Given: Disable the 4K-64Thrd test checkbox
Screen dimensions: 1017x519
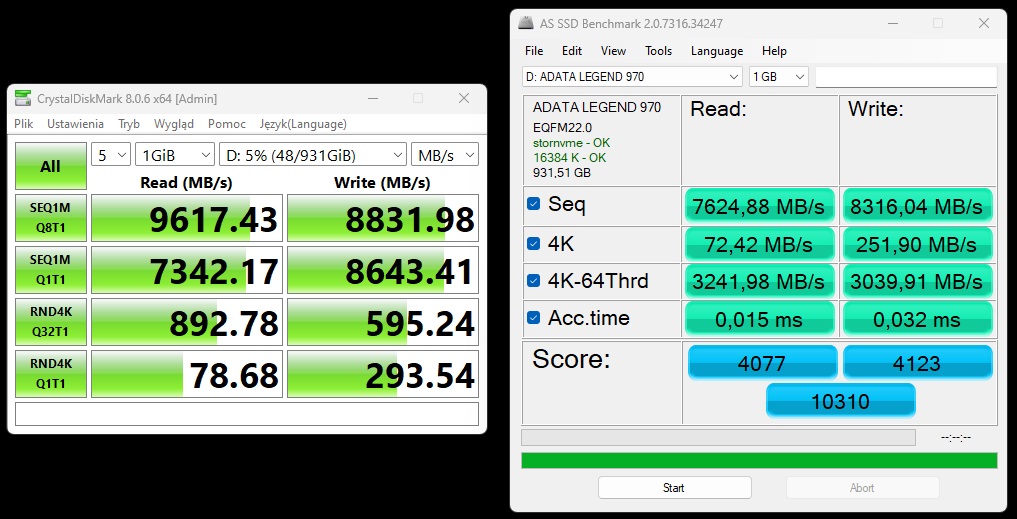Looking at the screenshot, I should tap(534, 281).
